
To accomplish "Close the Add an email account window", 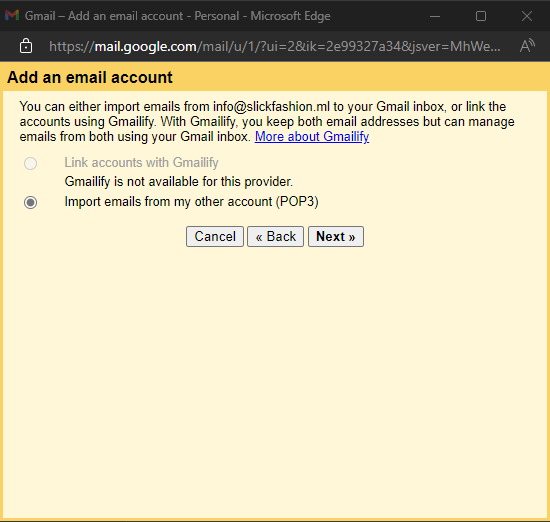I will coord(527,16).
